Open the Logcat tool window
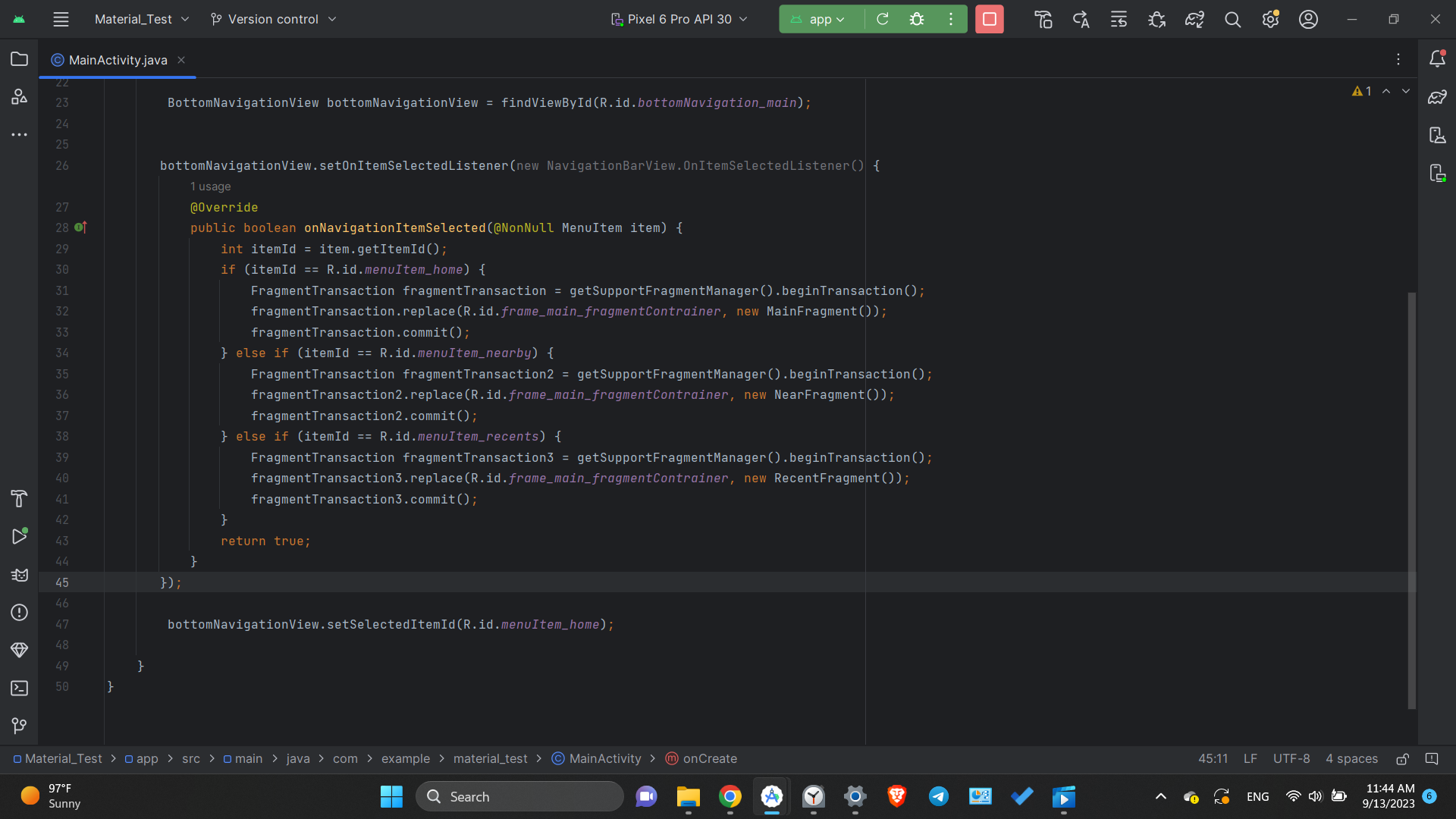This screenshot has width=1456, height=819. click(19, 574)
